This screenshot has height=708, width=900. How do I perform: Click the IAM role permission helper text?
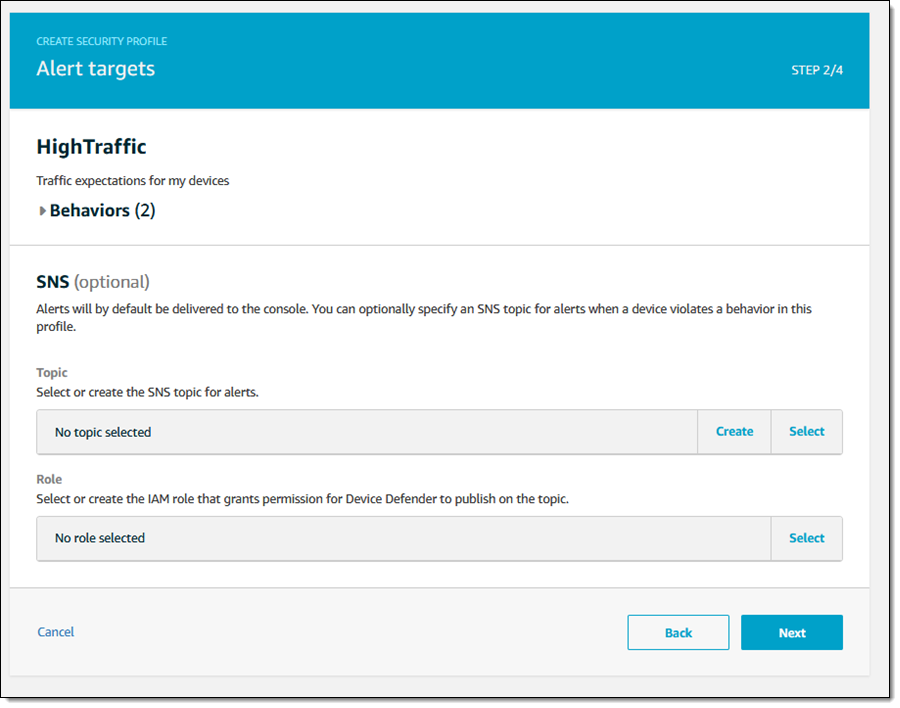[x=302, y=498]
